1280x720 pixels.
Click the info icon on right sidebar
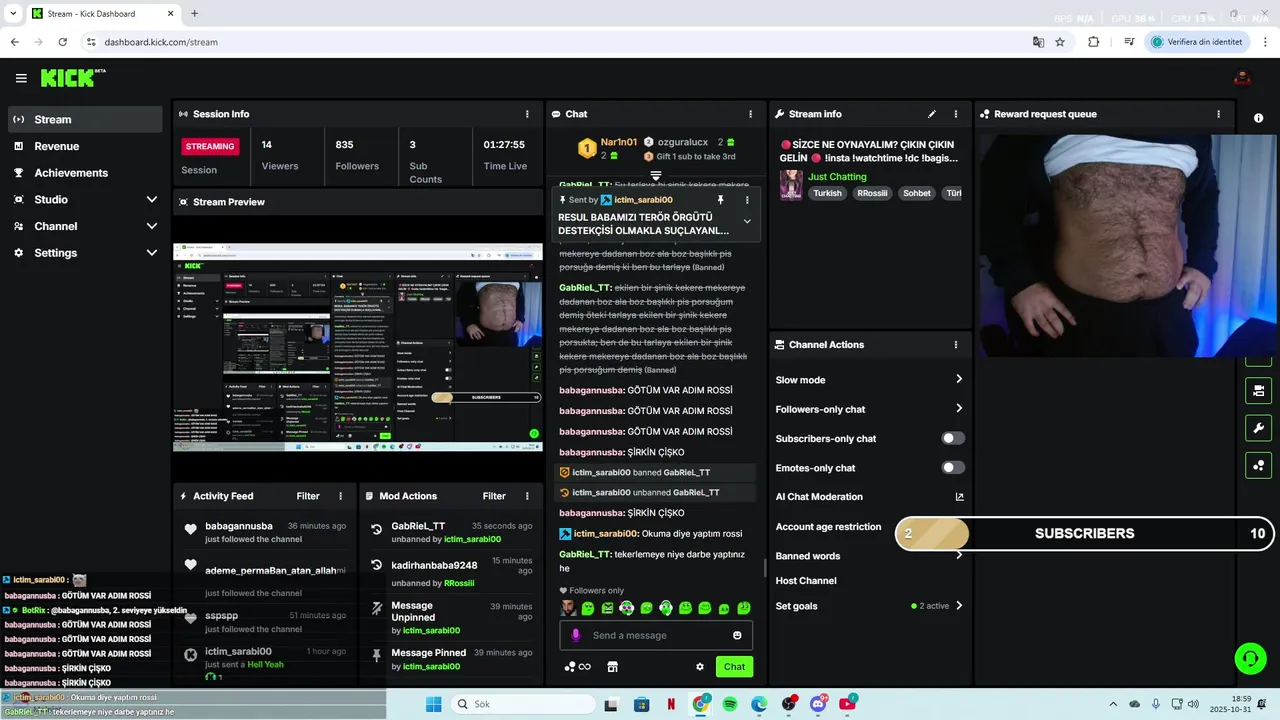tap(1258, 118)
